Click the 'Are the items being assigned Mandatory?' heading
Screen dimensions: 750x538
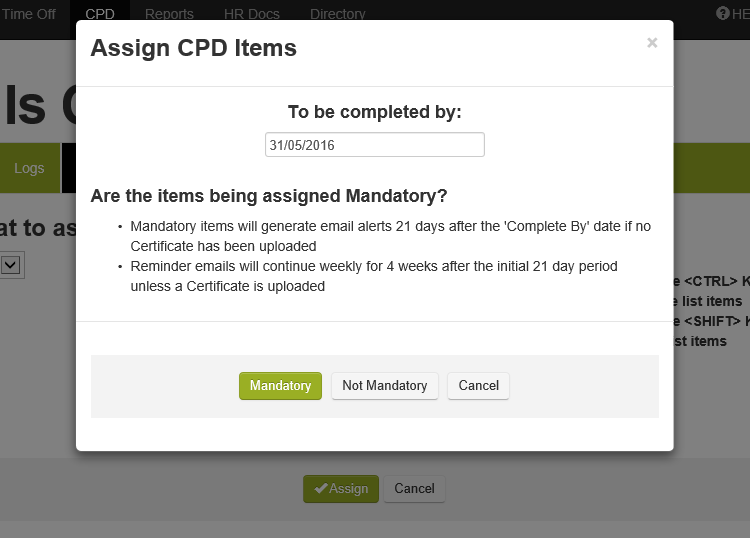268,195
